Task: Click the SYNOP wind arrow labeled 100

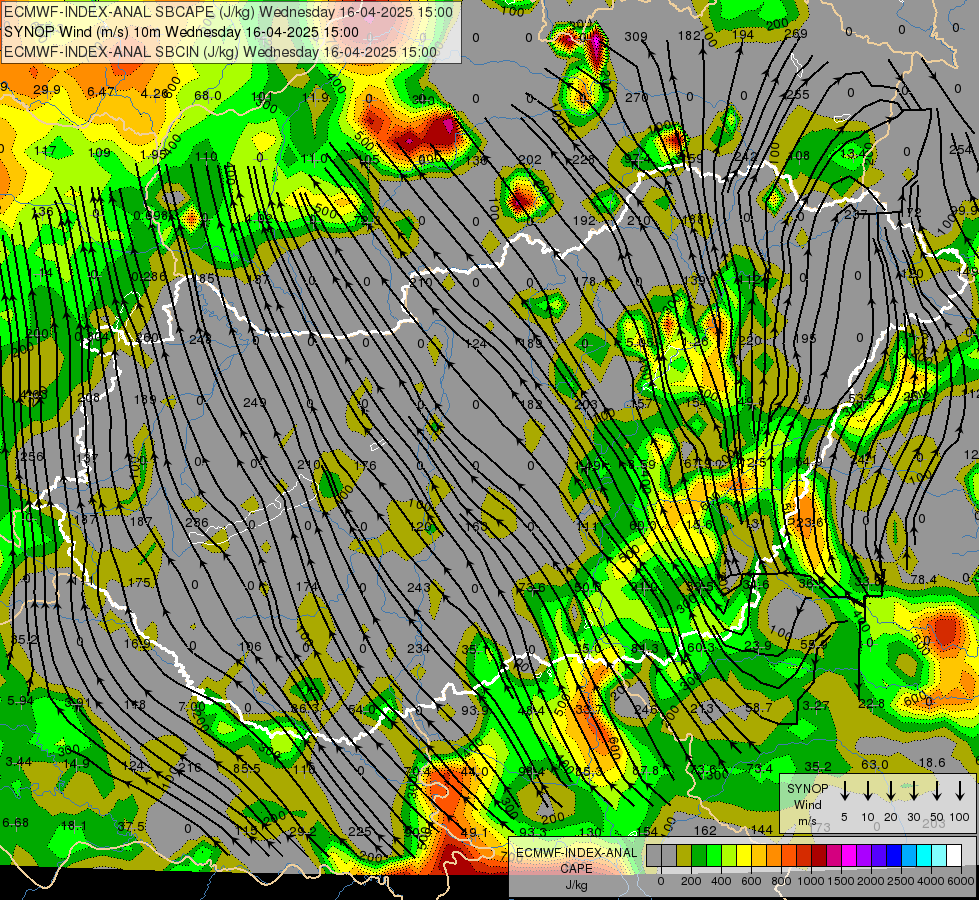Action: 960,791
